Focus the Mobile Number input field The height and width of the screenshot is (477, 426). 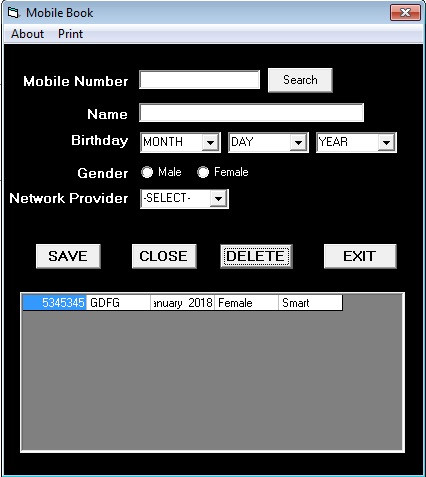point(199,80)
